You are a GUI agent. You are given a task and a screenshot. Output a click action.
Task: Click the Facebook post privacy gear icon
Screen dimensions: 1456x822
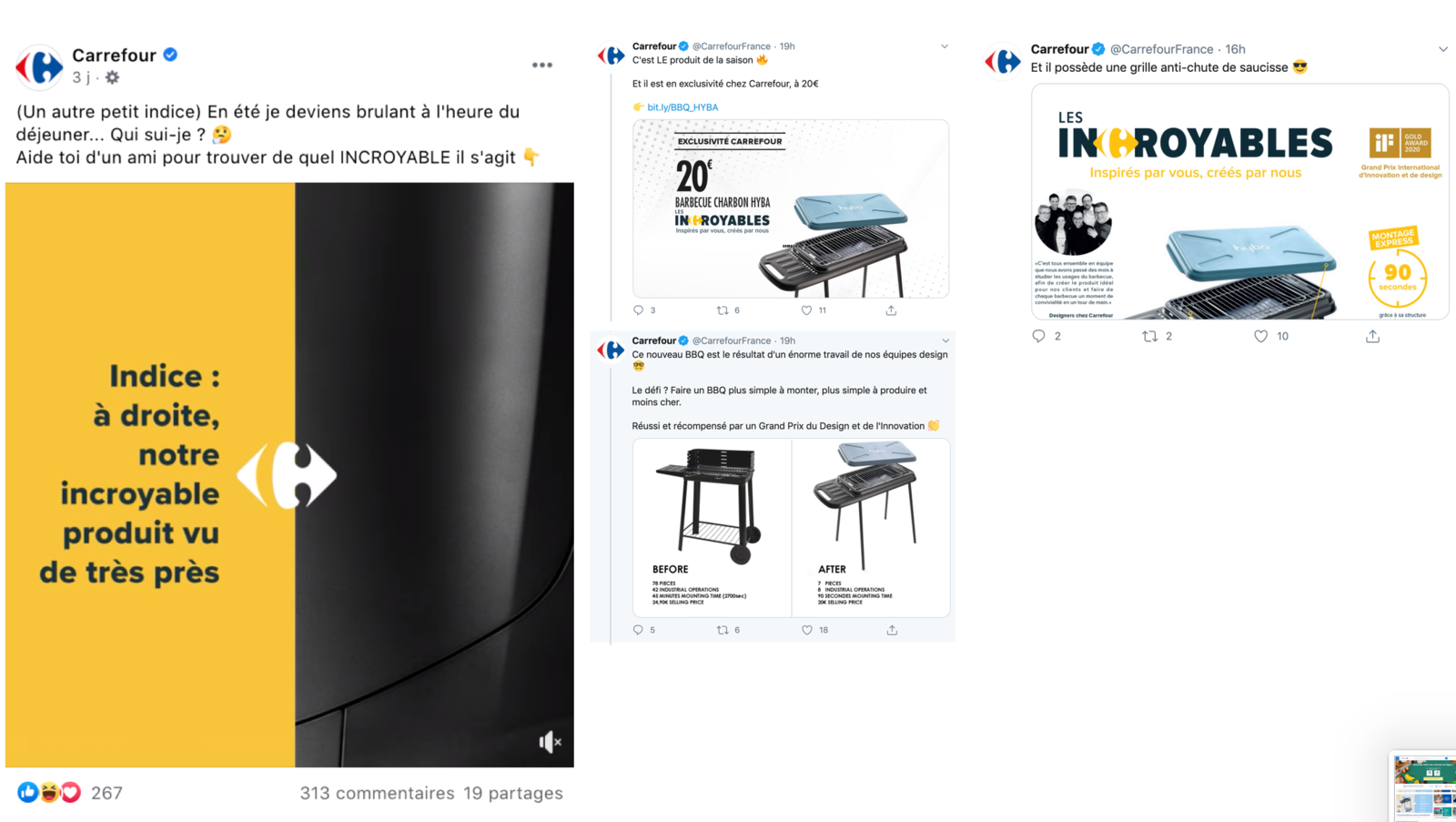coord(112,77)
